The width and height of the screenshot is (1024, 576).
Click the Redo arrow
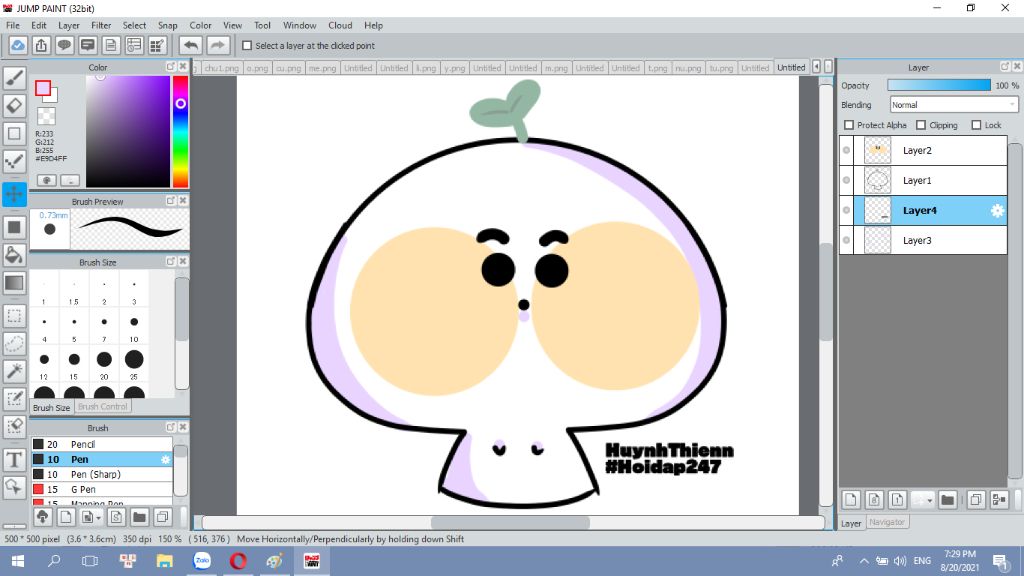[x=217, y=46]
